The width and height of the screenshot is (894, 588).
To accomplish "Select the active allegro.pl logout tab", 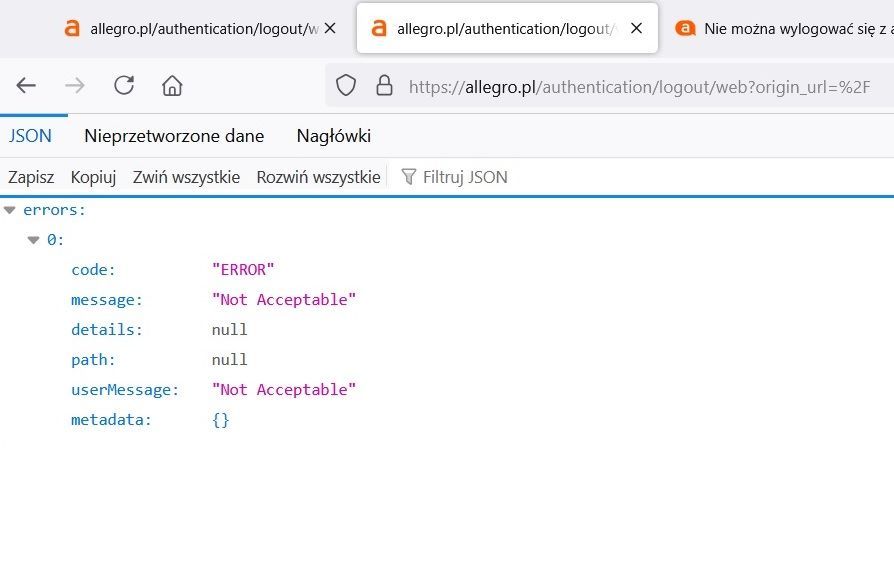I will click(x=507, y=29).
